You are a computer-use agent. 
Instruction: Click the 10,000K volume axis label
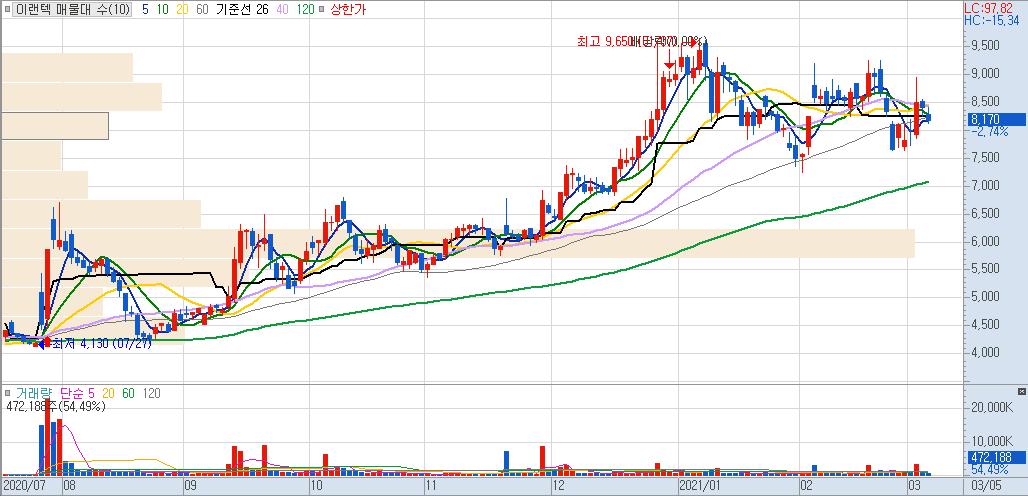pos(991,440)
